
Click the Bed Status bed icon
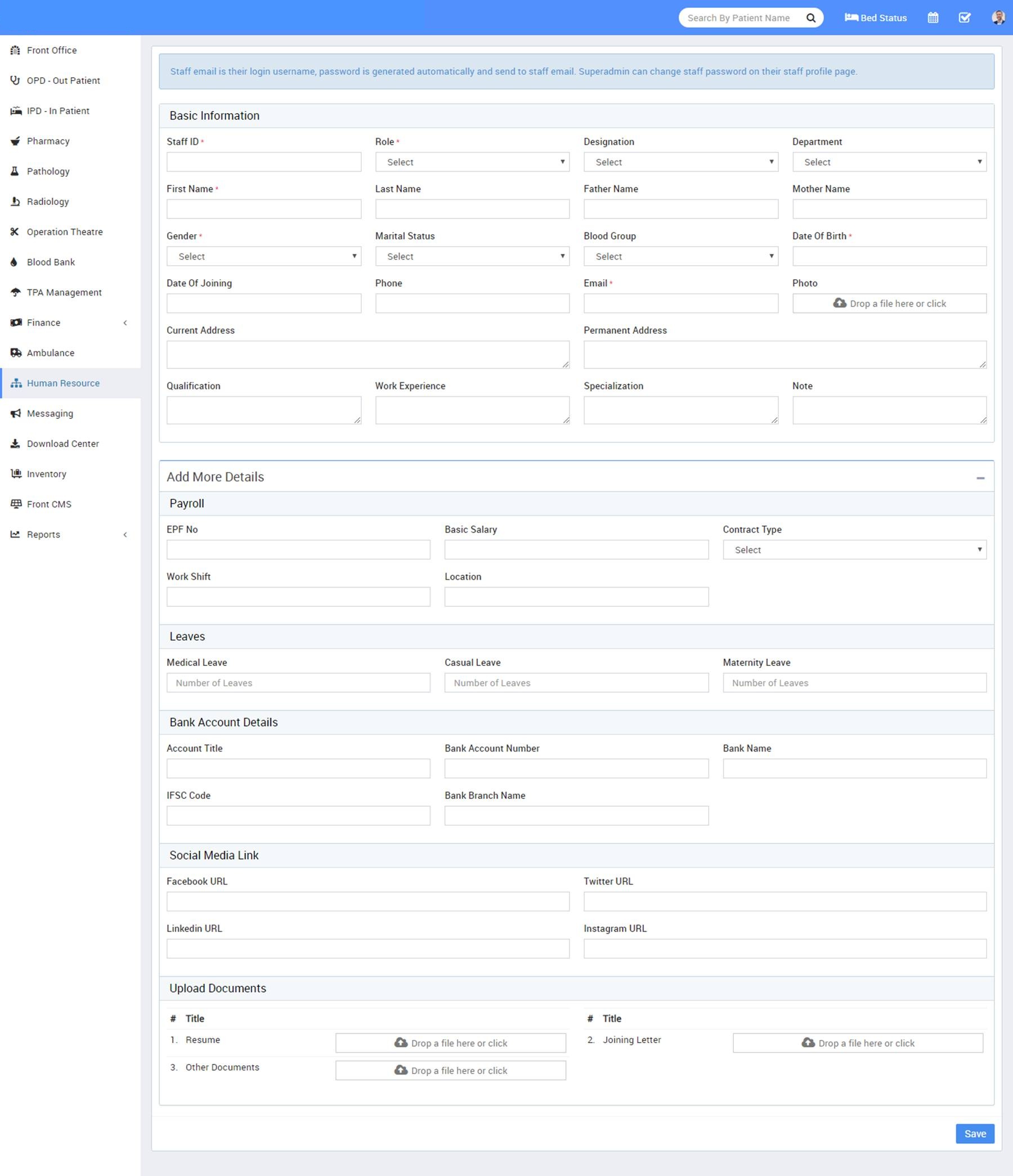tap(851, 17)
